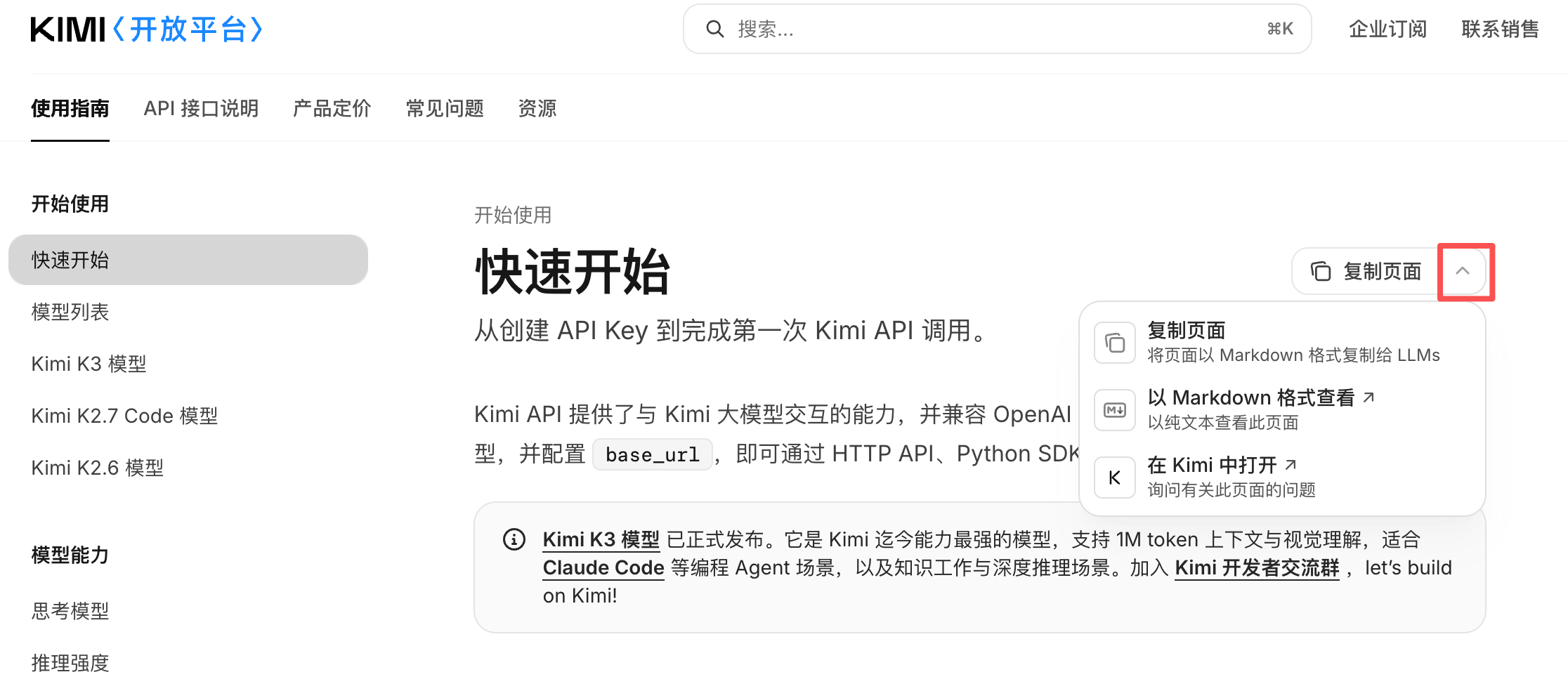Click the ⌘K shortcut hint
The width and height of the screenshot is (1568, 691).
pyautogui.click(x=1280, y=29)
